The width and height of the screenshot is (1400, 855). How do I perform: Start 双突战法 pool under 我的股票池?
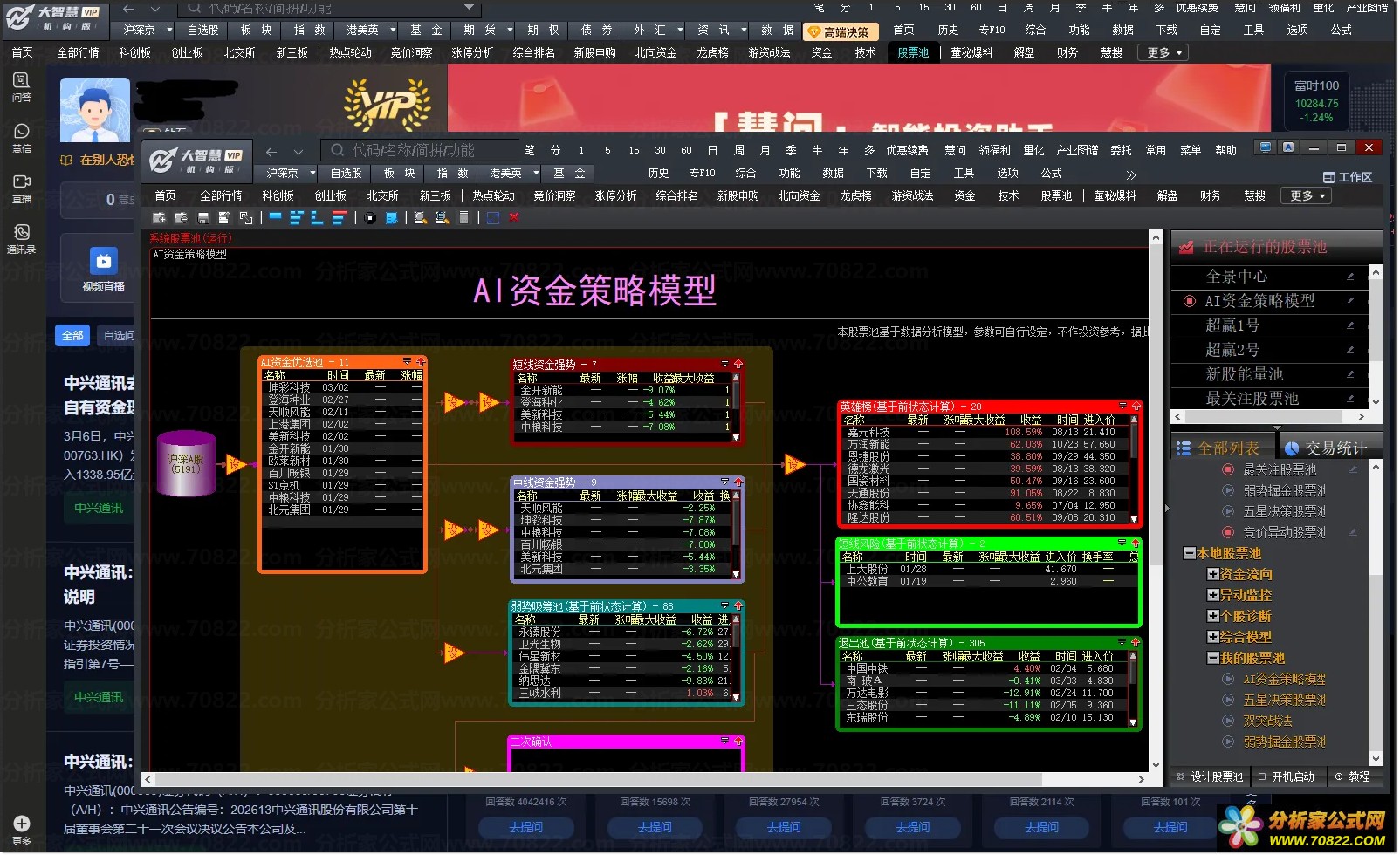pyautogui.click(x=1228, y=721)
